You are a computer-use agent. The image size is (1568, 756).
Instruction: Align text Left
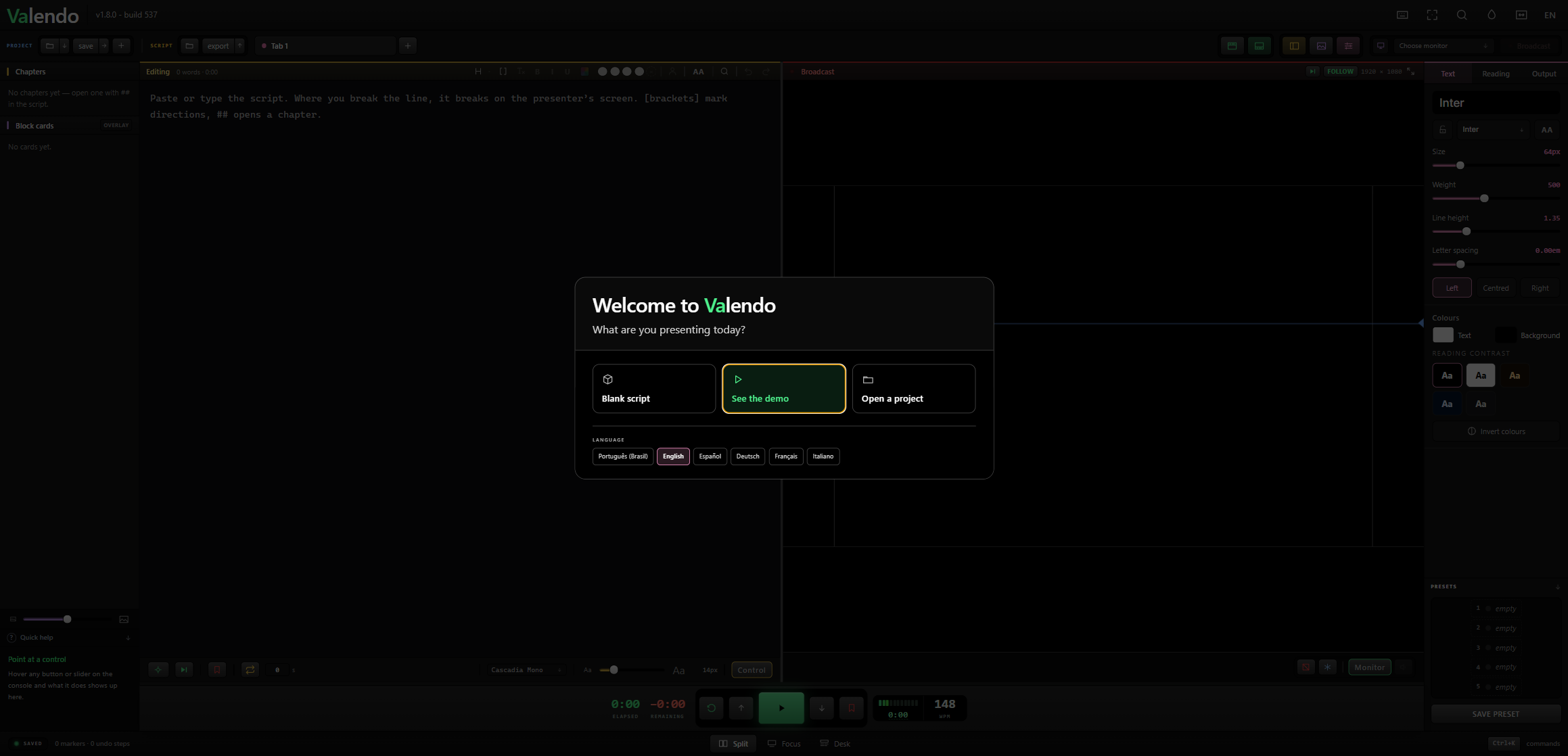[1452, 288]
